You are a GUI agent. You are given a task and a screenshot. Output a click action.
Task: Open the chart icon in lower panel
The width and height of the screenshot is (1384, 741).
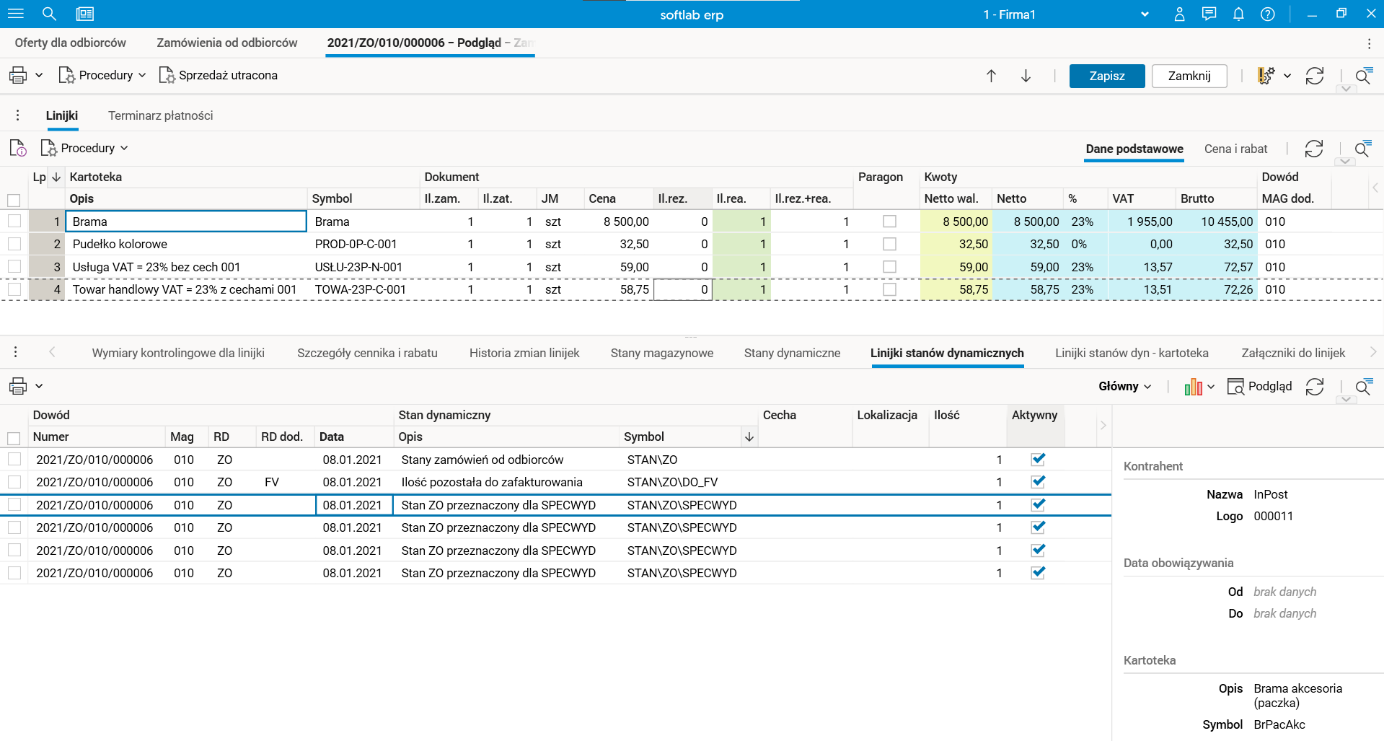coord(1192,387)
